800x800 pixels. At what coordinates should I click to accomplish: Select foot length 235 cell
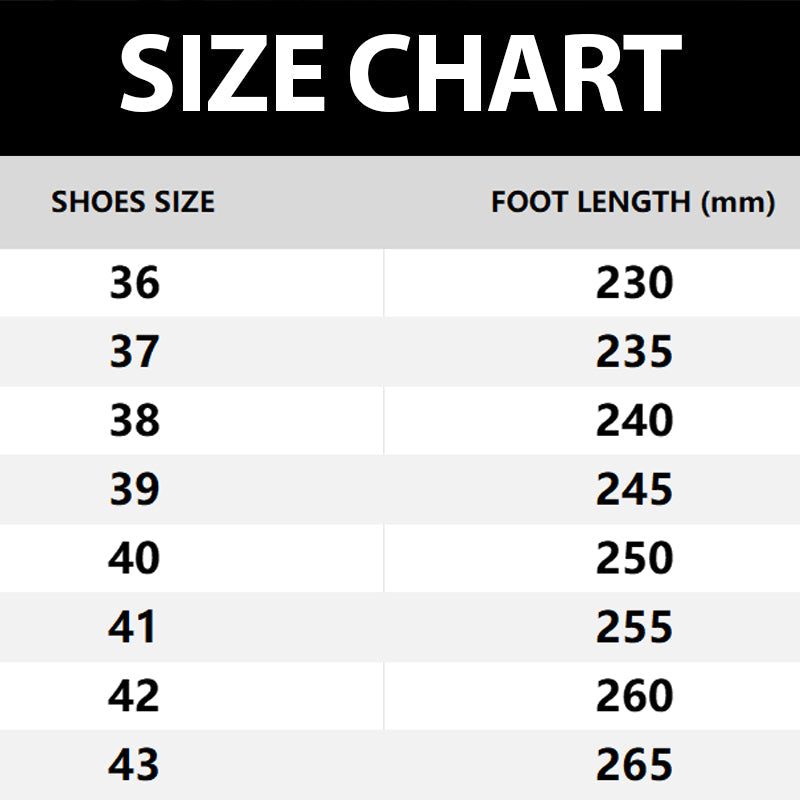(635, 352)
